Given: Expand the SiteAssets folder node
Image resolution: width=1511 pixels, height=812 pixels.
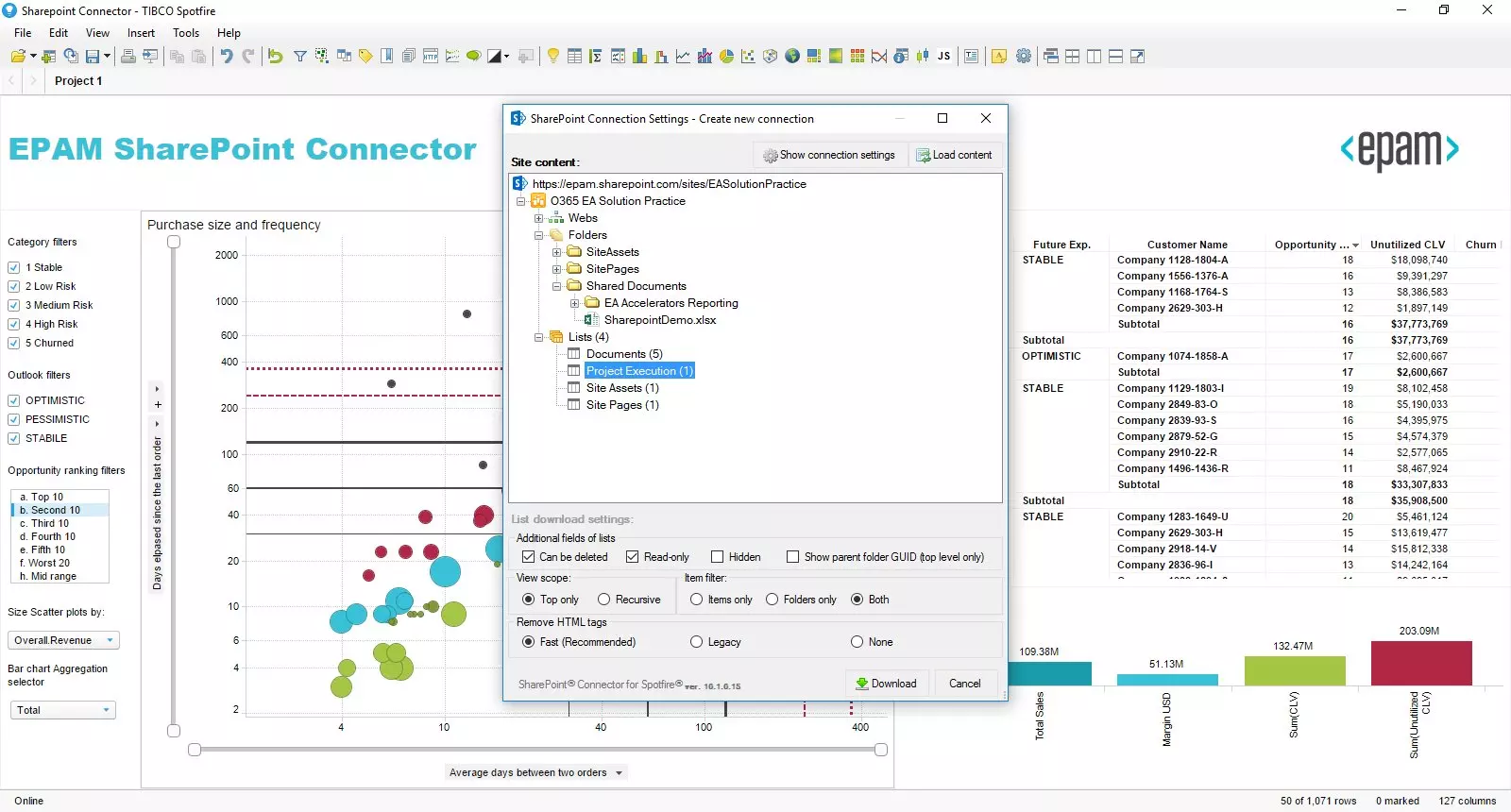Looking at the screenshot, I should (556, 252).
